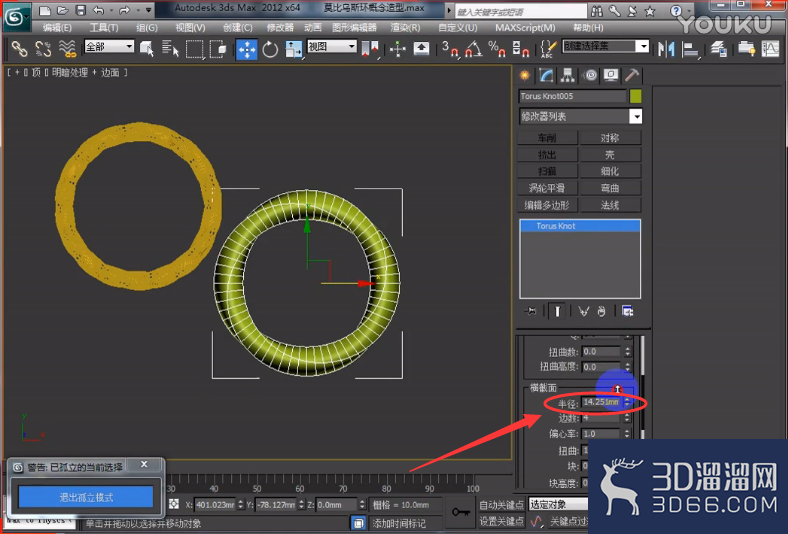
Task: Click the Edit Named Selection Sets icon
Action: pyautogui.click(x=548, y=49)
